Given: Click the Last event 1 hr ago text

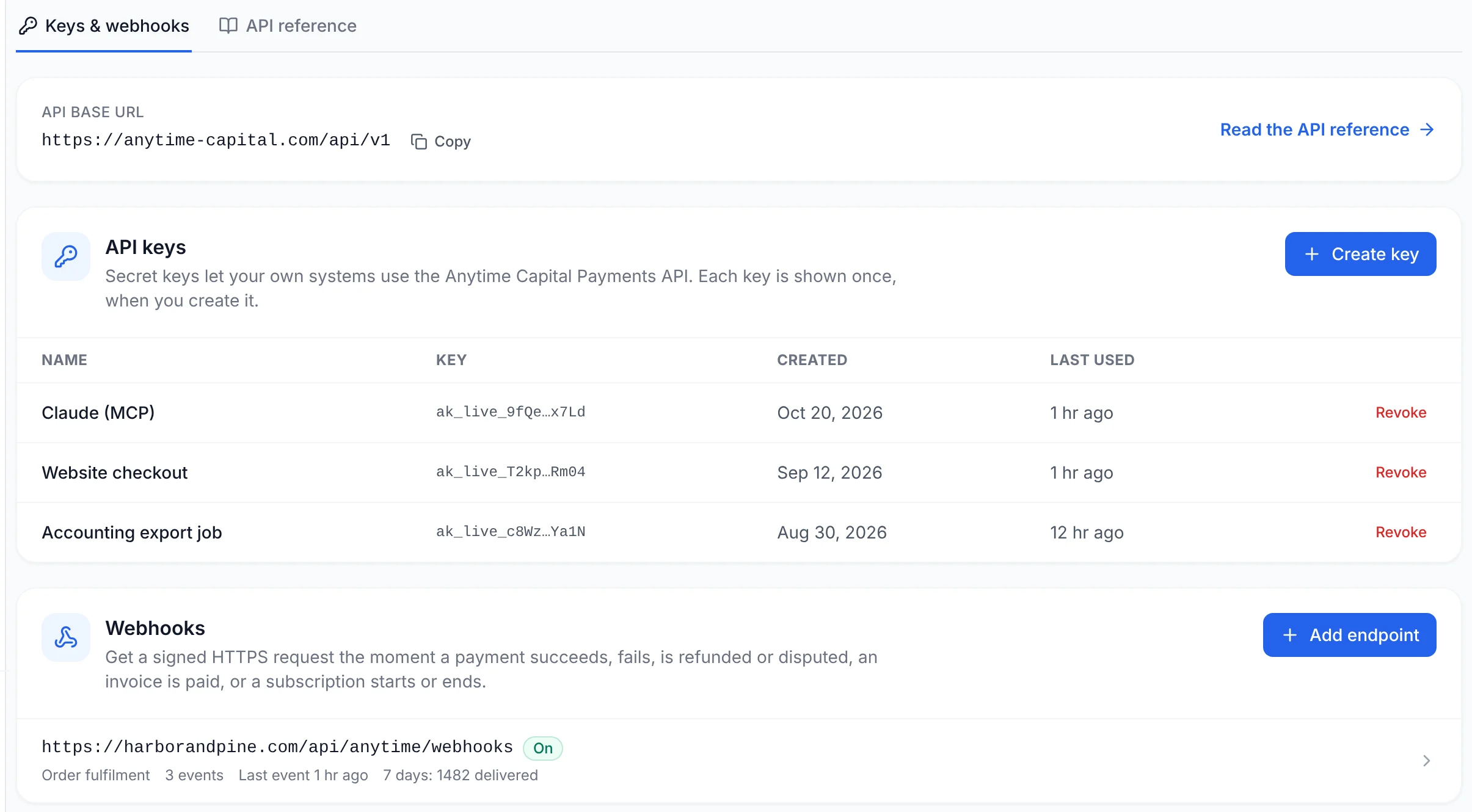Looking at the screenshot, I should [x=304, y=775].
